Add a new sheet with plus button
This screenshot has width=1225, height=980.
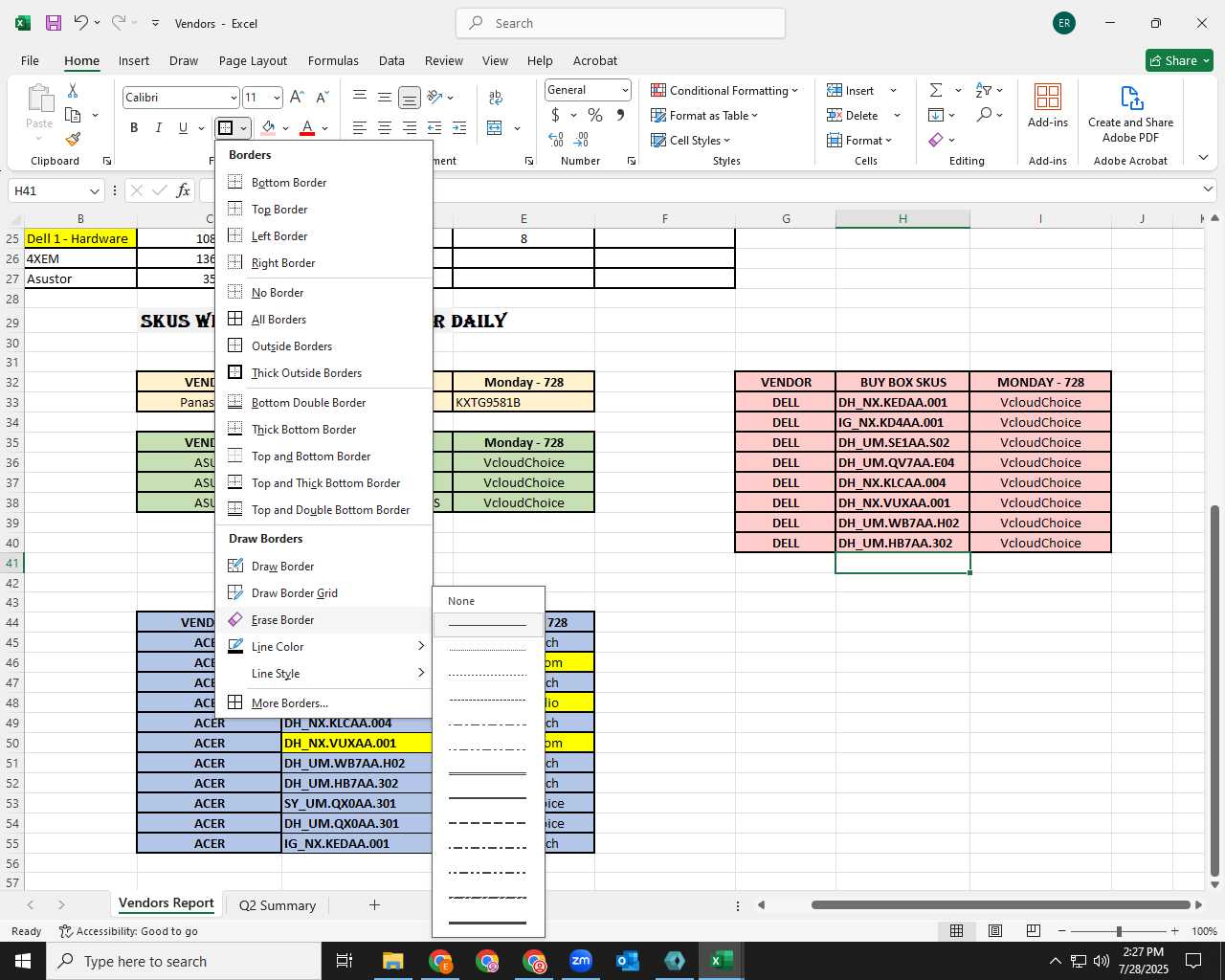[374, 905]
